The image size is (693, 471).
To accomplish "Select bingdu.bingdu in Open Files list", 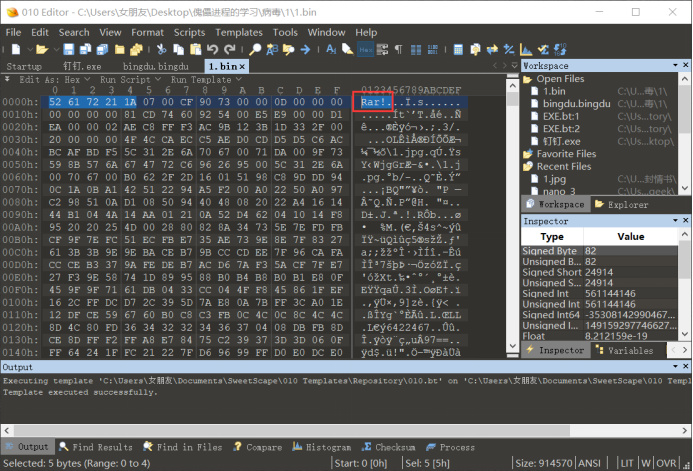I will [x=576, y=104].
